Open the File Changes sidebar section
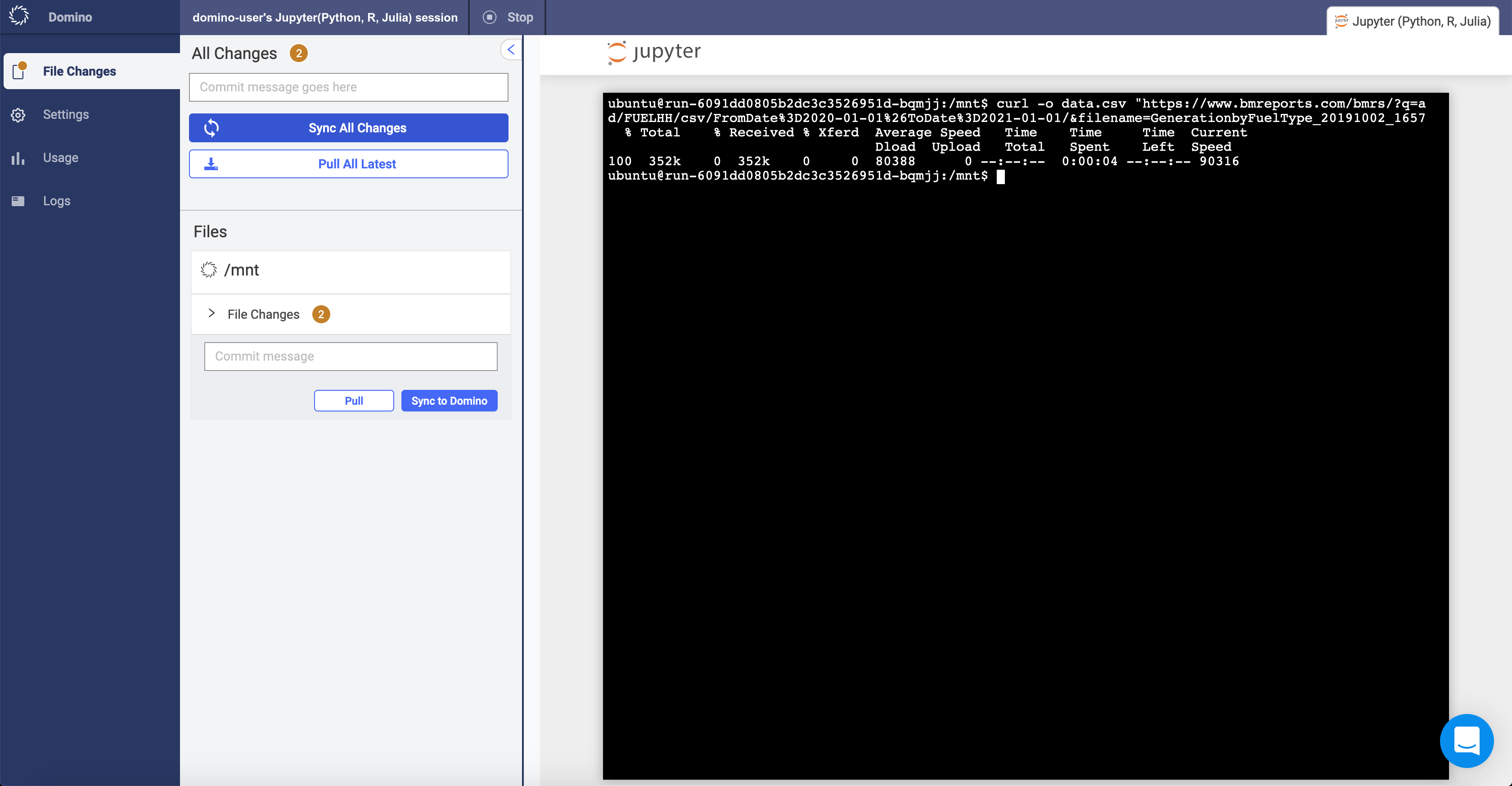 92,71
